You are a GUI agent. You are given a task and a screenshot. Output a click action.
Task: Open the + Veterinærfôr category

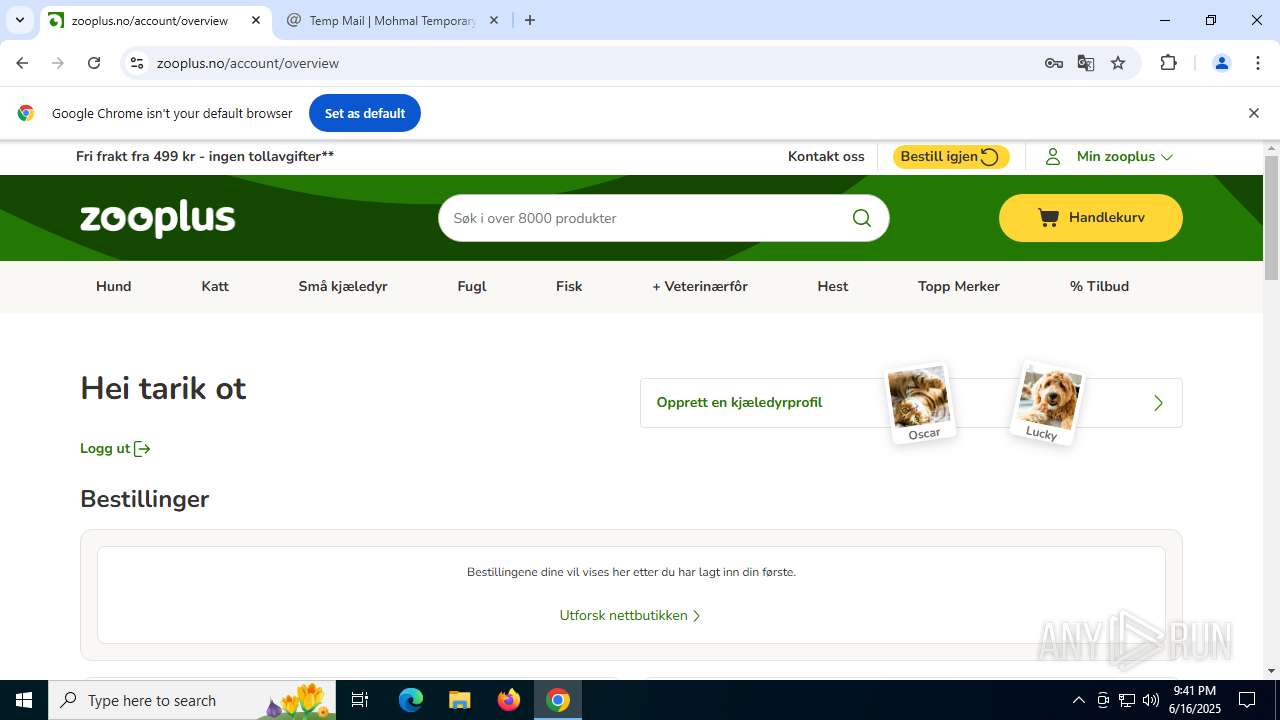700,286
